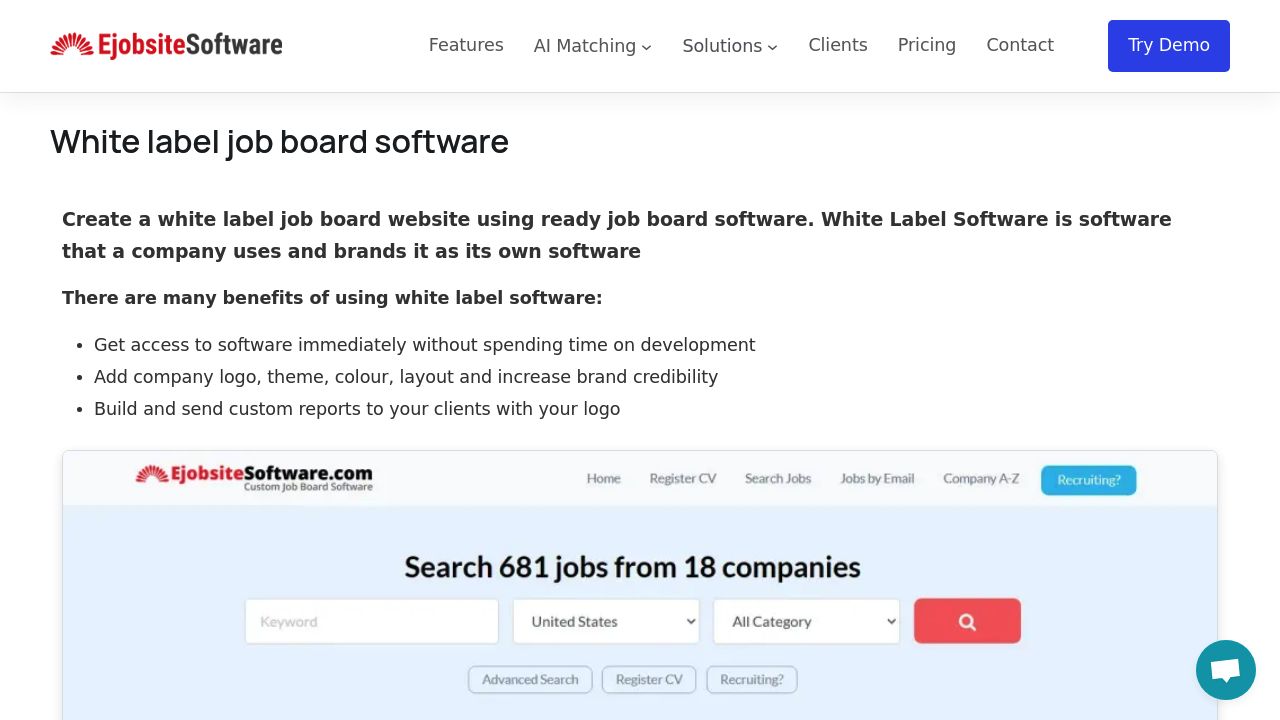Click the EjobsiteSoftware logo

coord(166,45)
